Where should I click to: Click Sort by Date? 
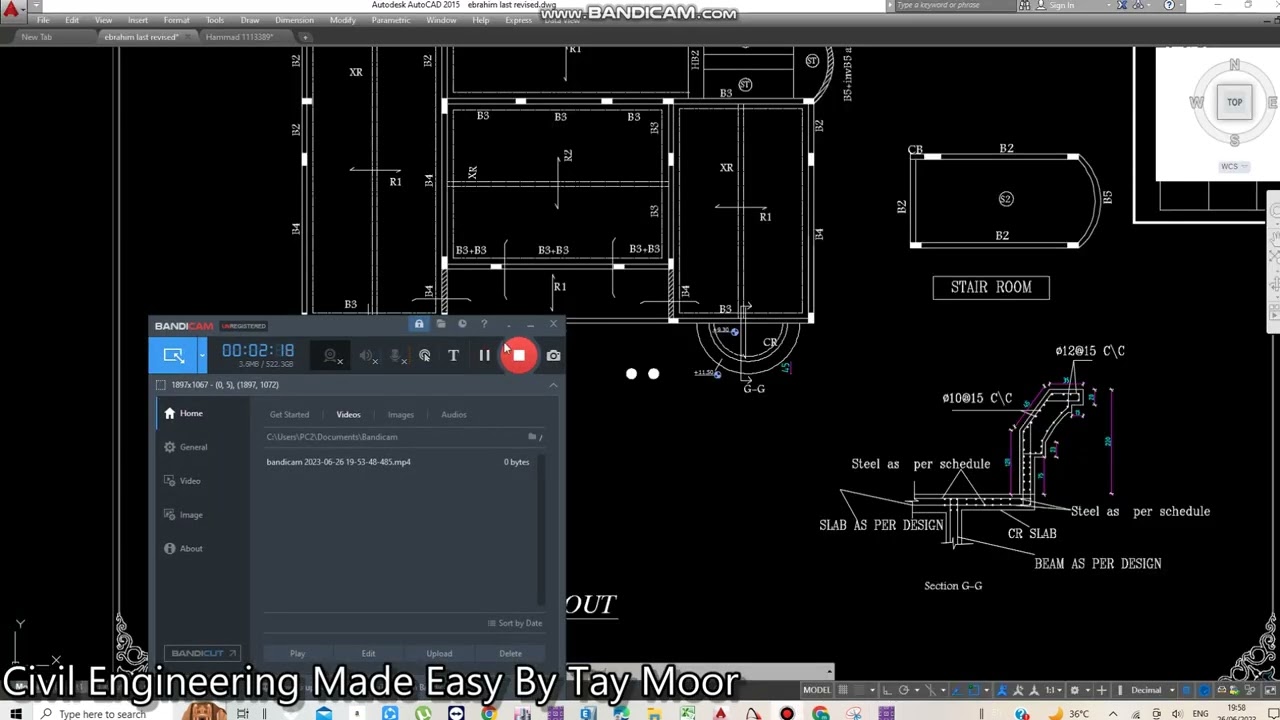tap(515, 623)
